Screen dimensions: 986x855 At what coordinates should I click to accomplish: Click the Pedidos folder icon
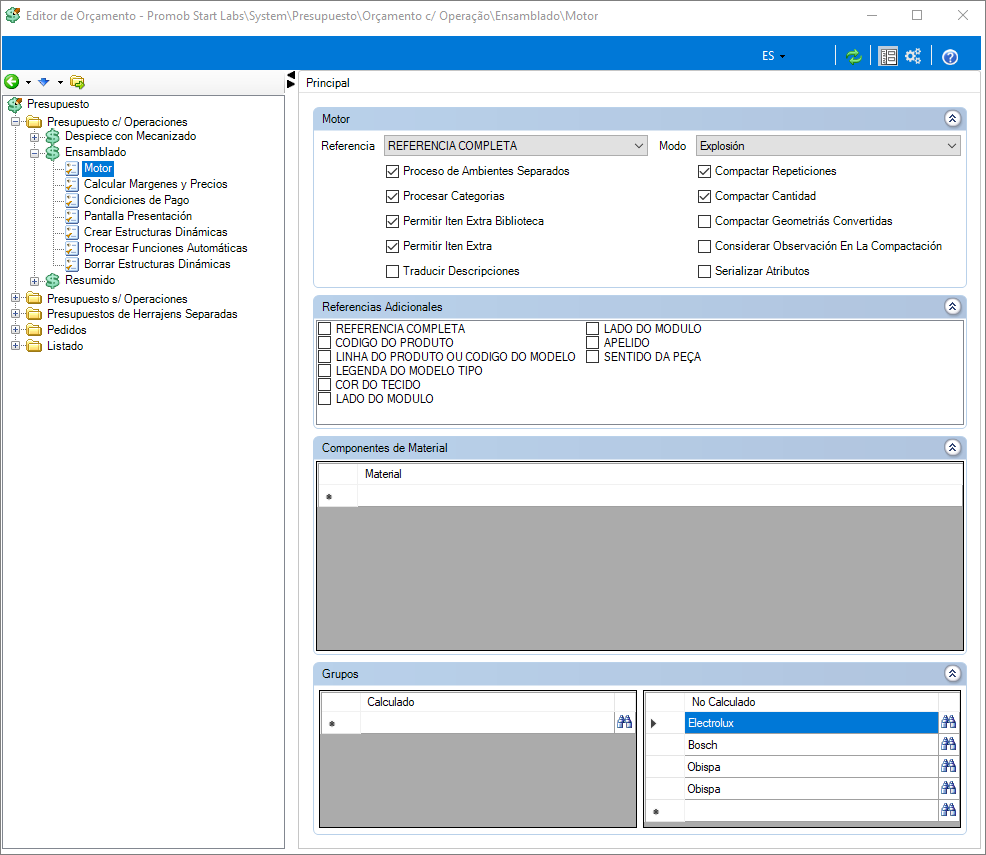tap(35, 330)
